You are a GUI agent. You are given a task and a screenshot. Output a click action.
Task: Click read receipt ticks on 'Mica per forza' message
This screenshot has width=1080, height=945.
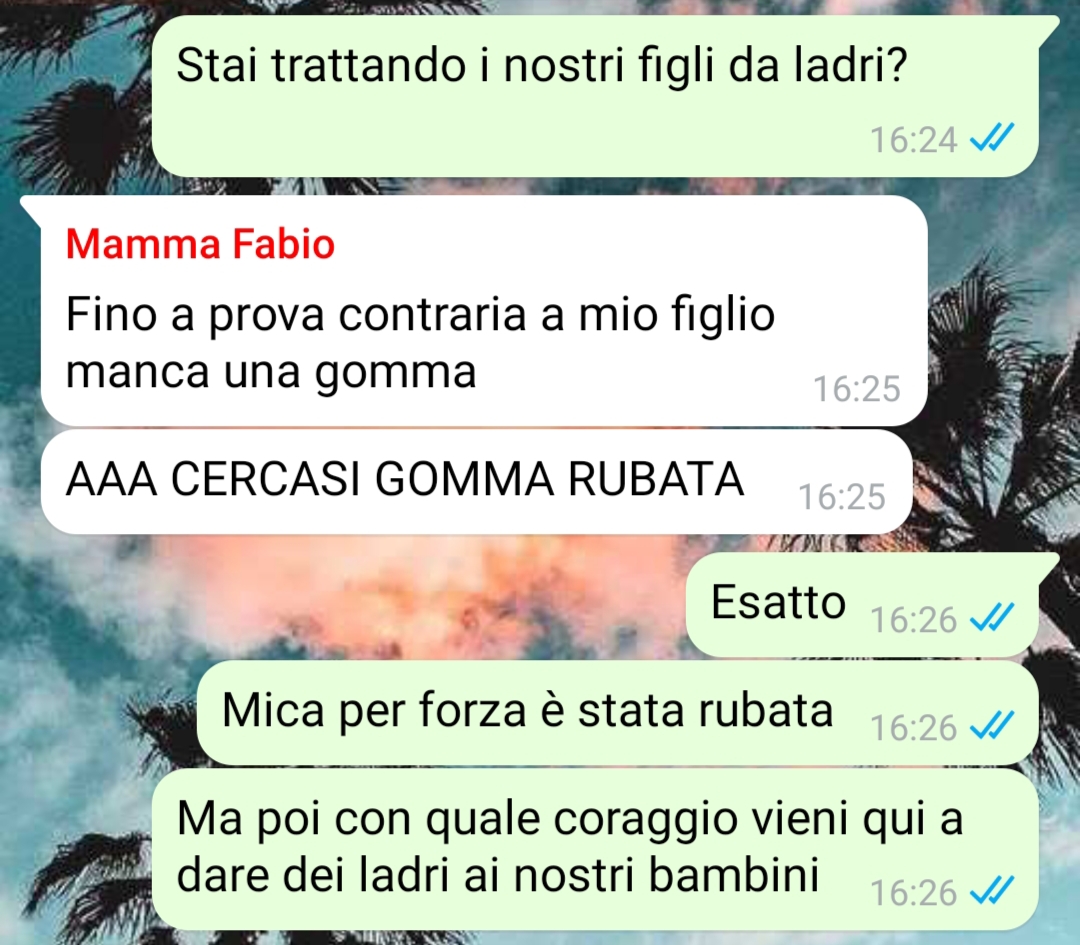(992, 726)
